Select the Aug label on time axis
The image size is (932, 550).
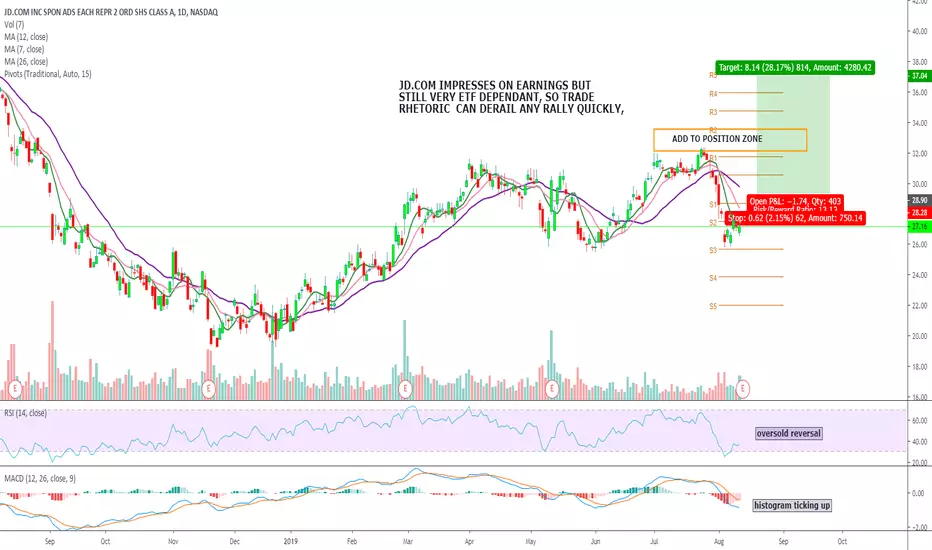coord(719,541)
